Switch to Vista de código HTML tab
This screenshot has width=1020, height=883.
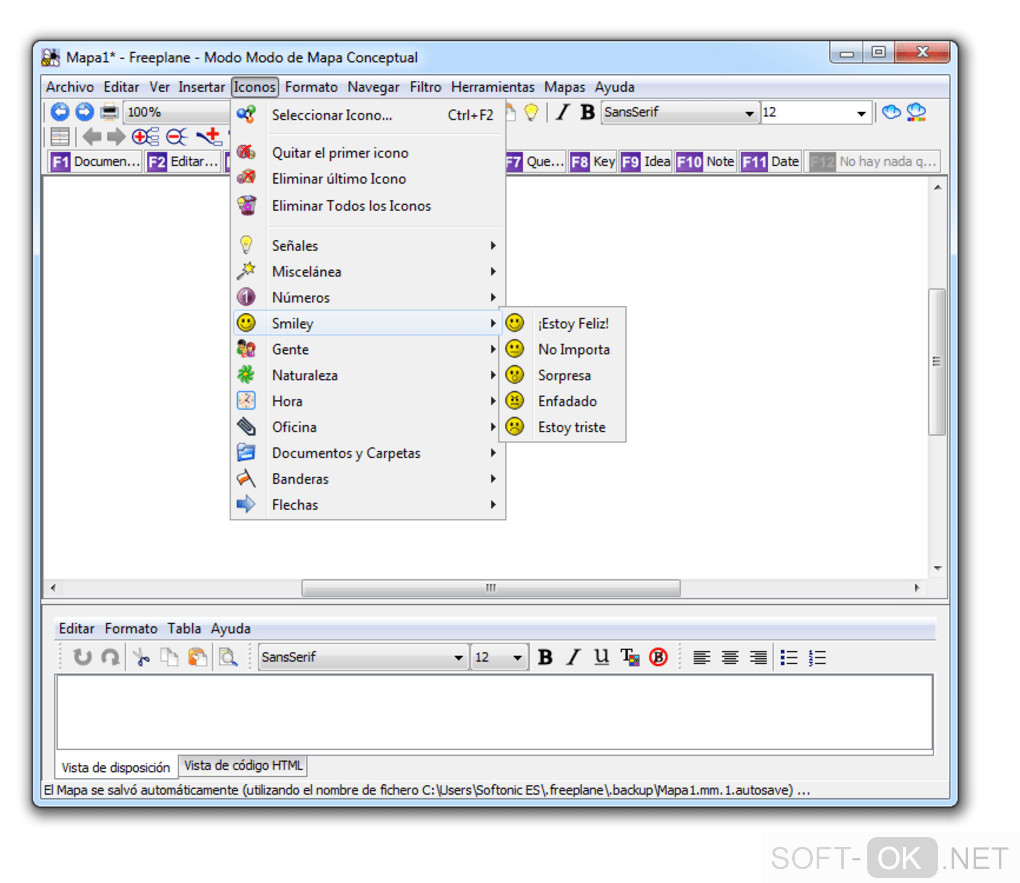tap(243, 766)
